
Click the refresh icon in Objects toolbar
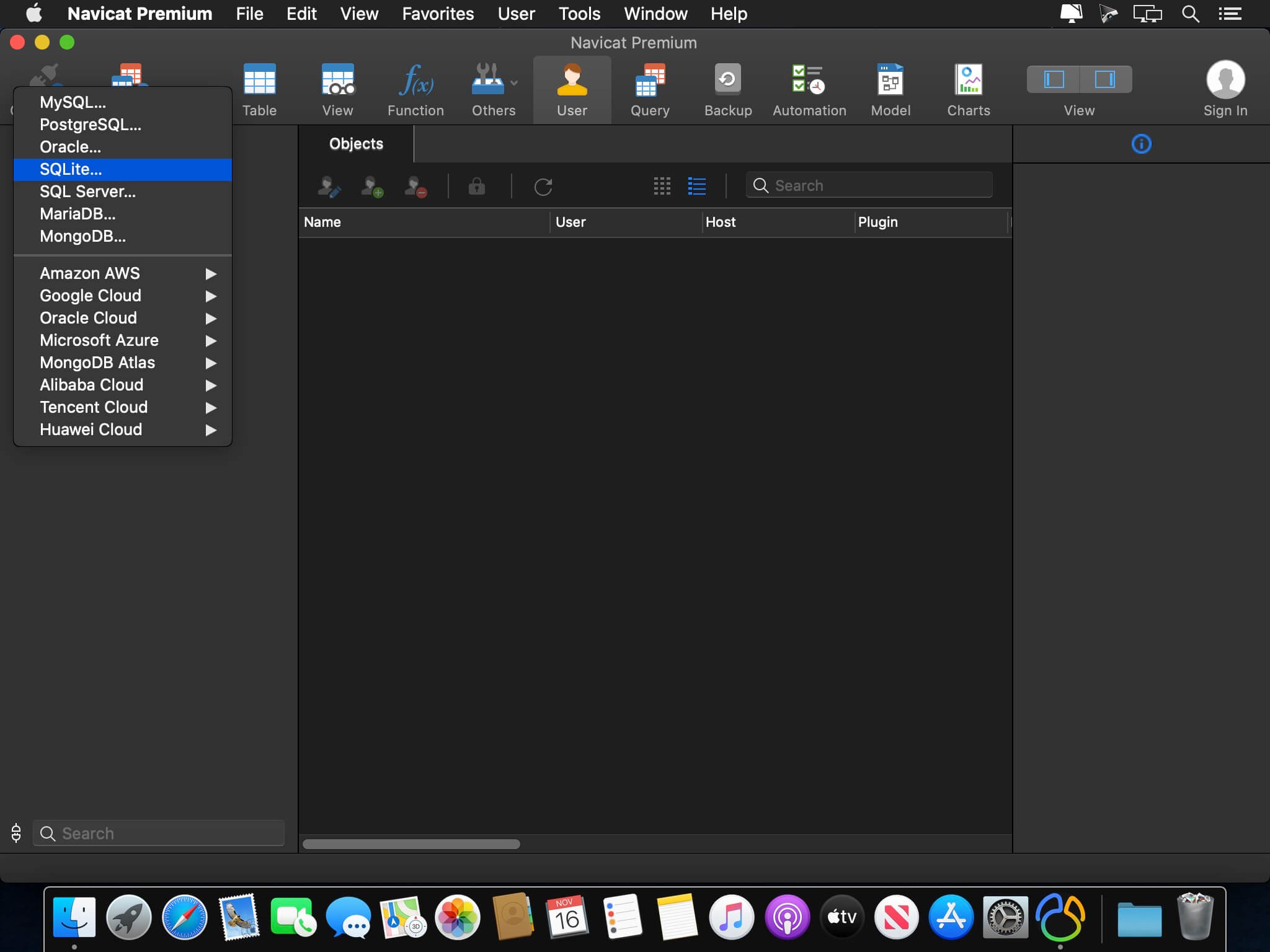[x=543, y=187]
